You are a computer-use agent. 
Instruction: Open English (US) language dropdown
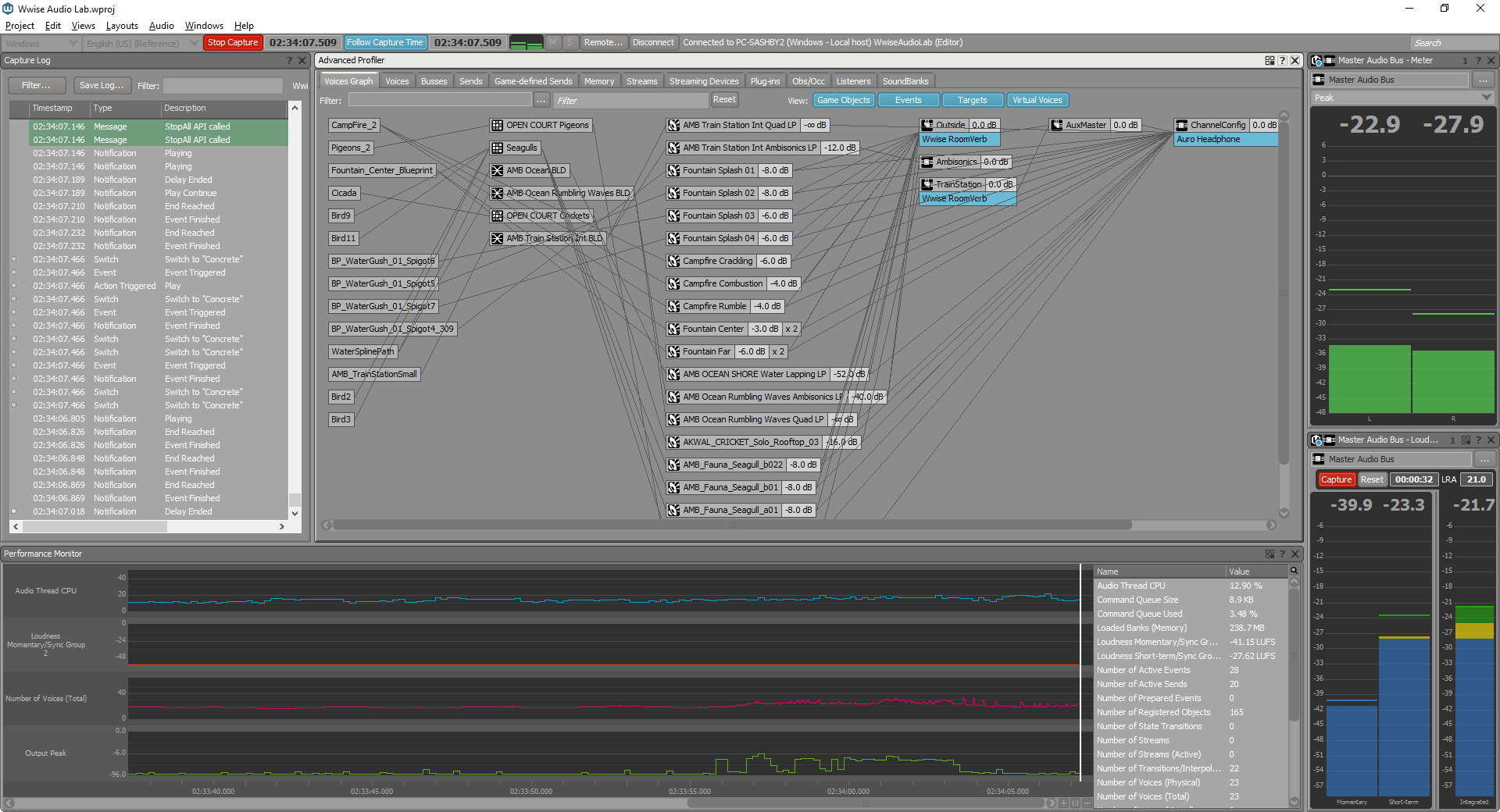[141, 43]
